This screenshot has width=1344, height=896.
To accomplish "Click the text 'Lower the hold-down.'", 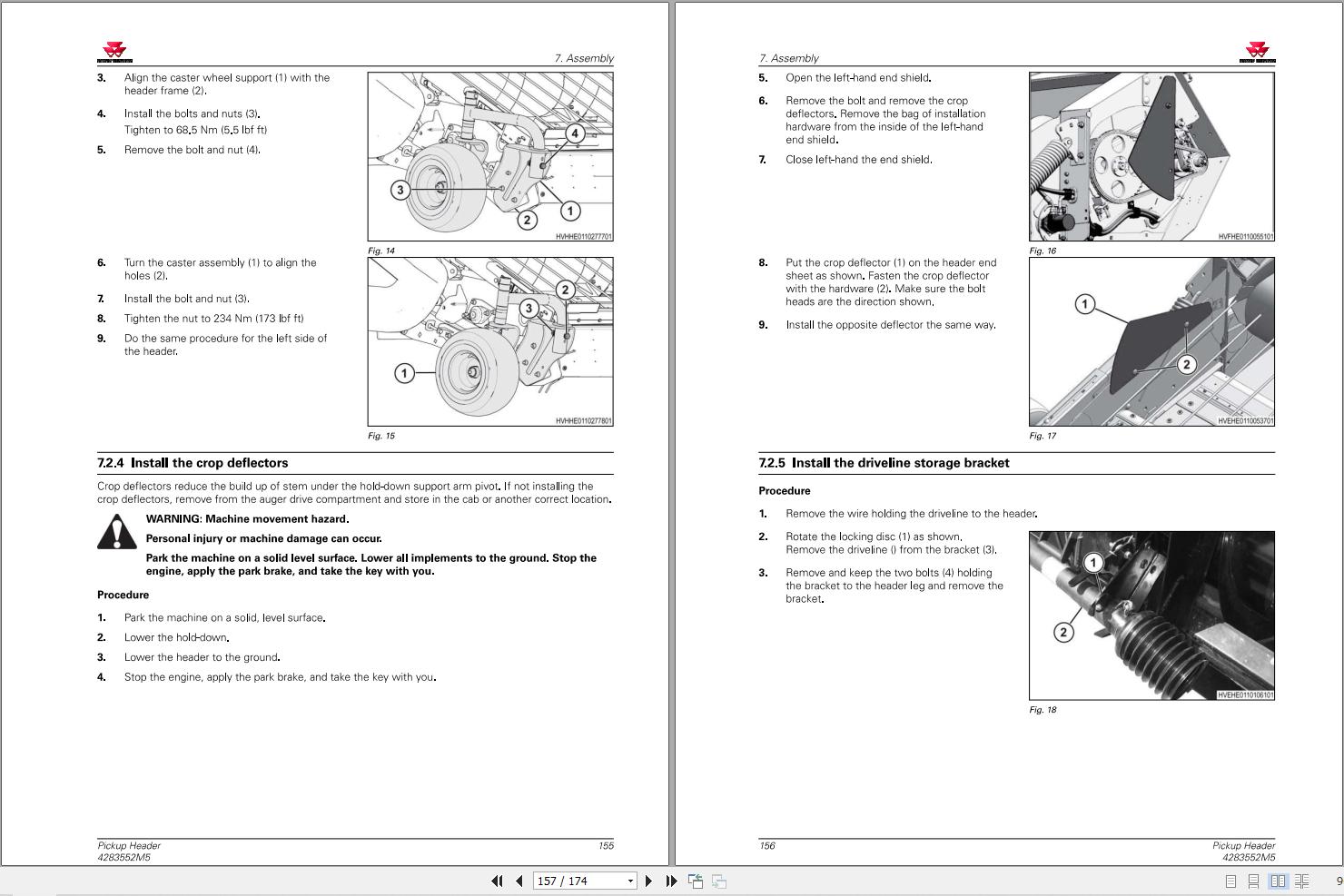I will 176,637.
